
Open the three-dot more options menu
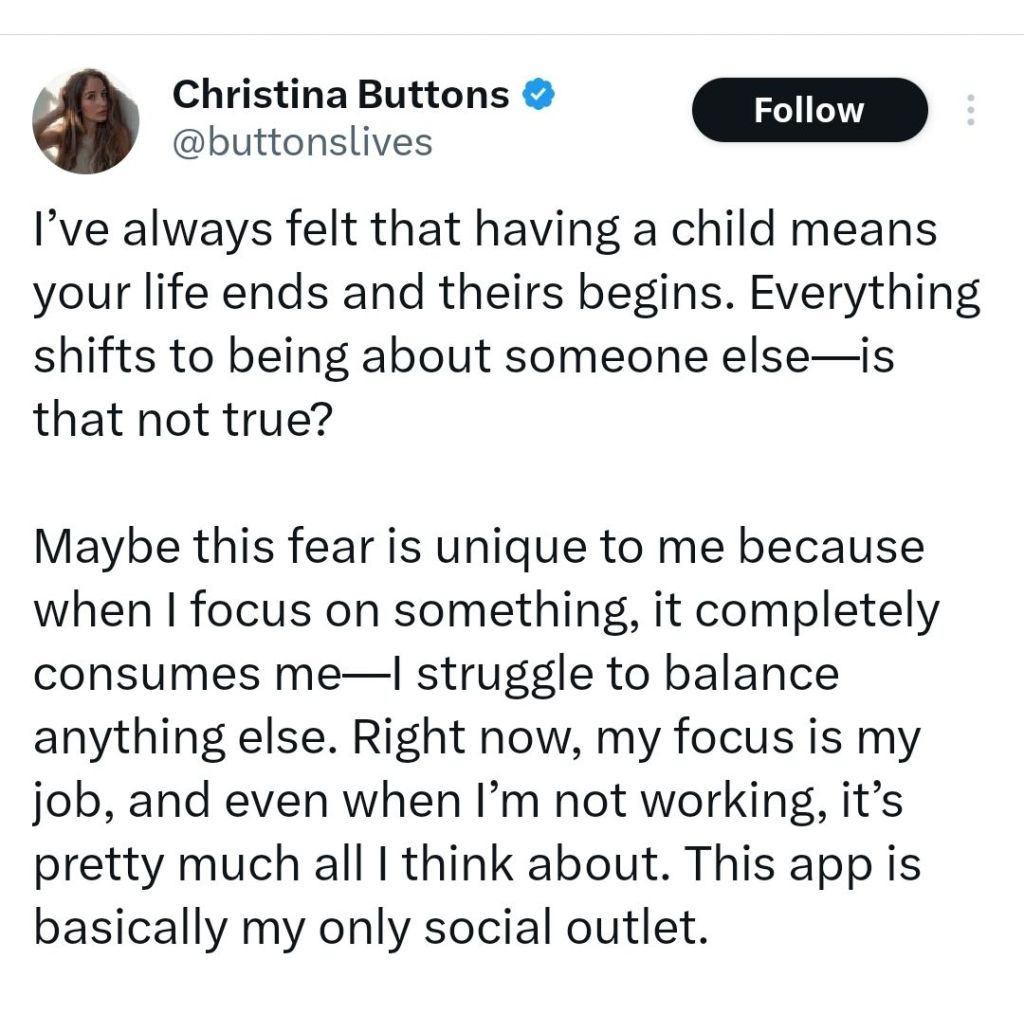click(x=968, y=110)
